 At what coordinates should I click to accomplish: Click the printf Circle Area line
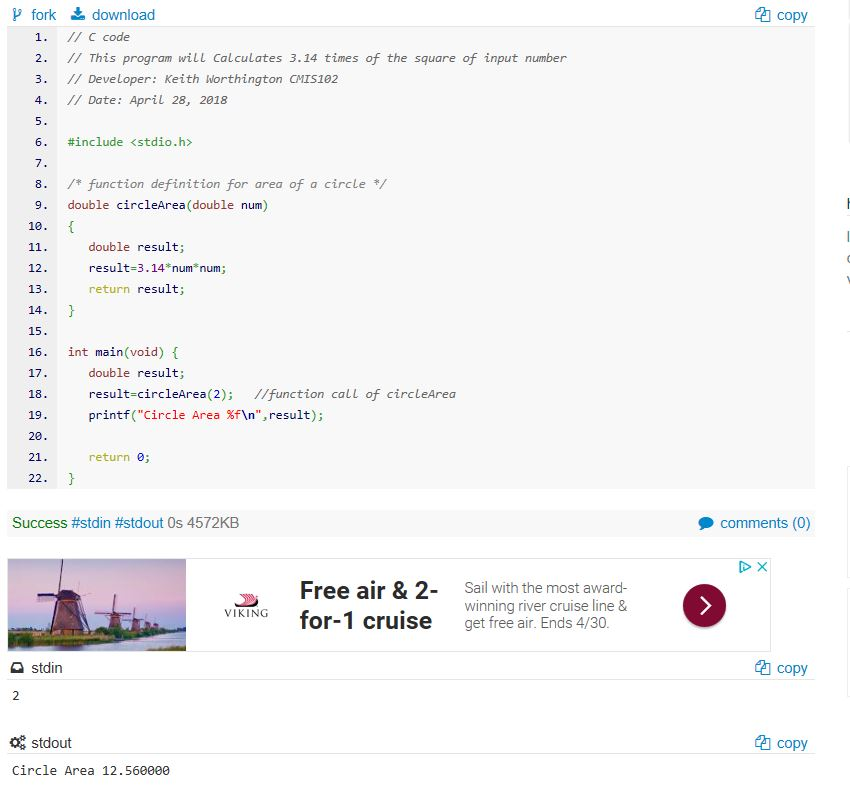tap(206, 415)
